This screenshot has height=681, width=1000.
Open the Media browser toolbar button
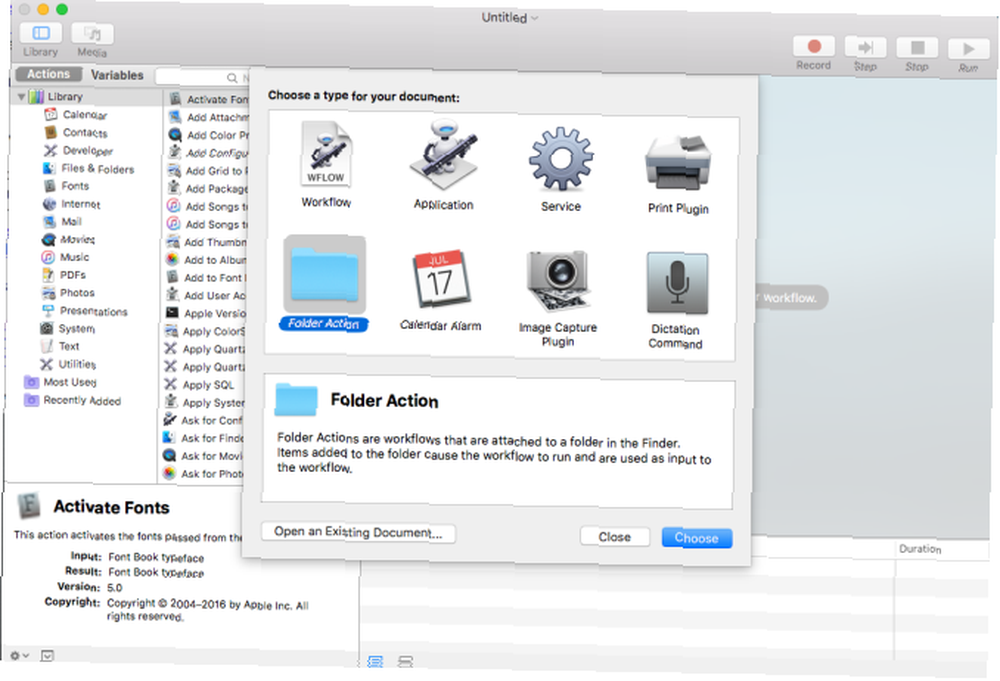(92, 34)
